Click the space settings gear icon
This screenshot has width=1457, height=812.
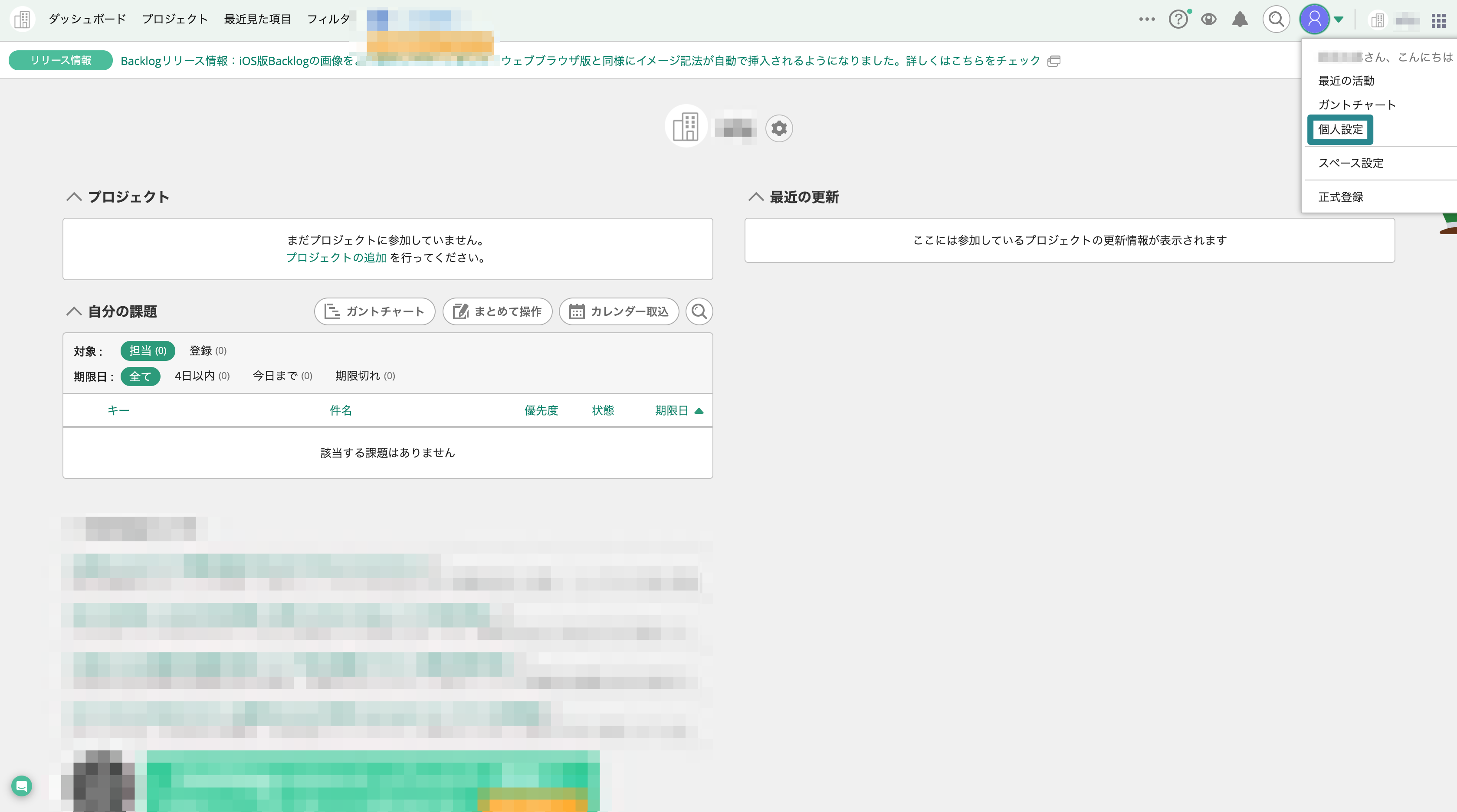[x=779, y=128]
